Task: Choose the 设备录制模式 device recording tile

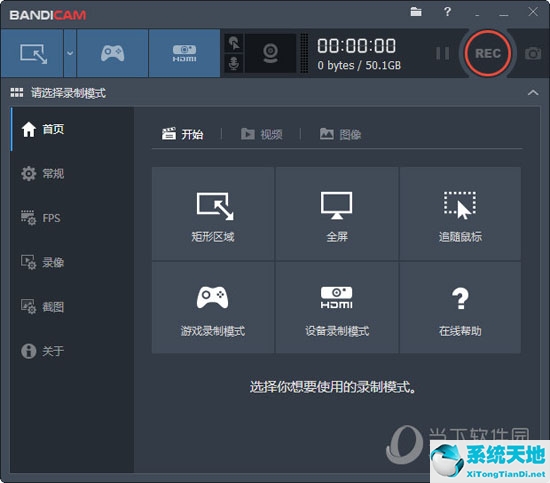Action: point(337,307)
